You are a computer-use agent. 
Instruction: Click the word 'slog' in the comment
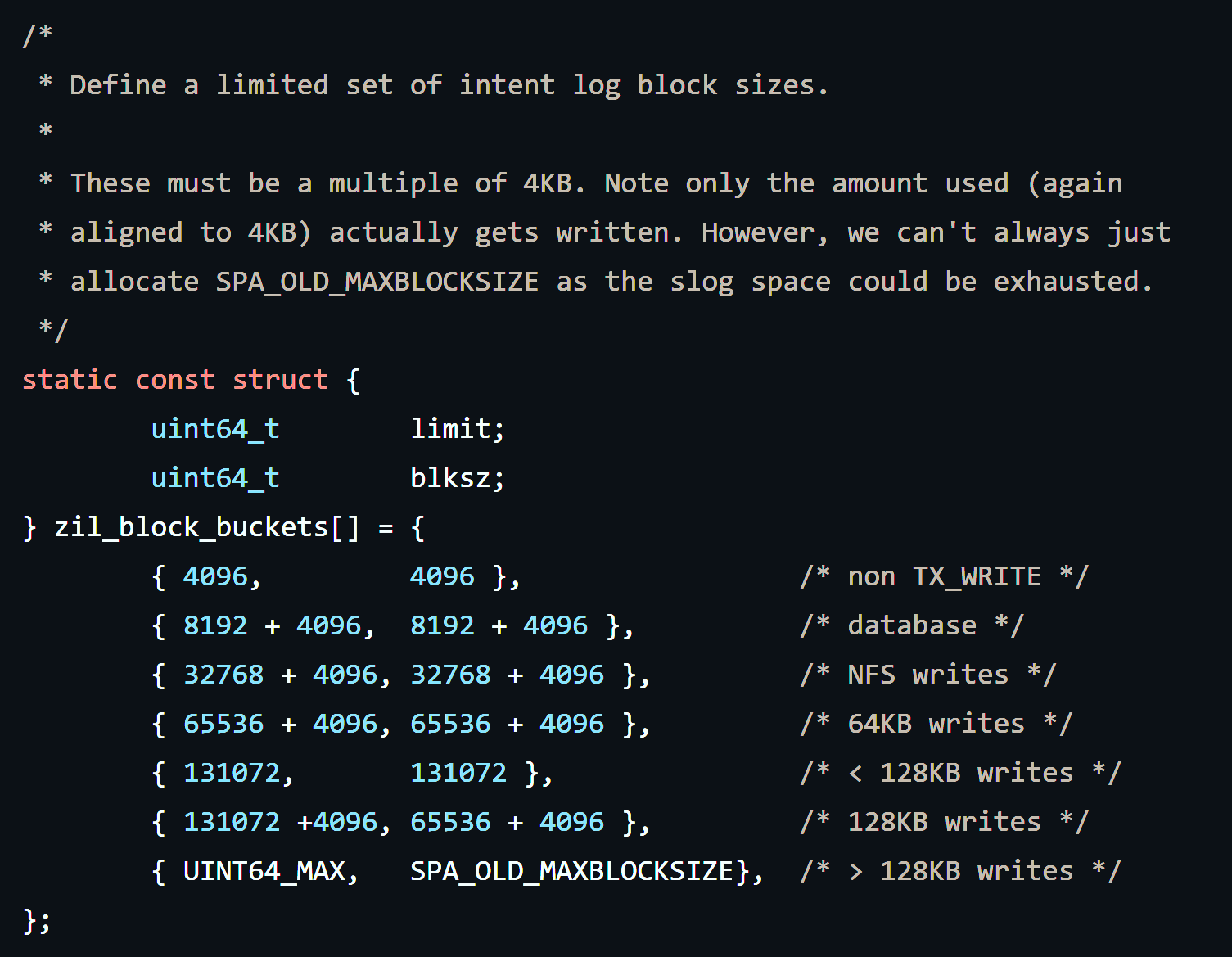pos(702,282)
